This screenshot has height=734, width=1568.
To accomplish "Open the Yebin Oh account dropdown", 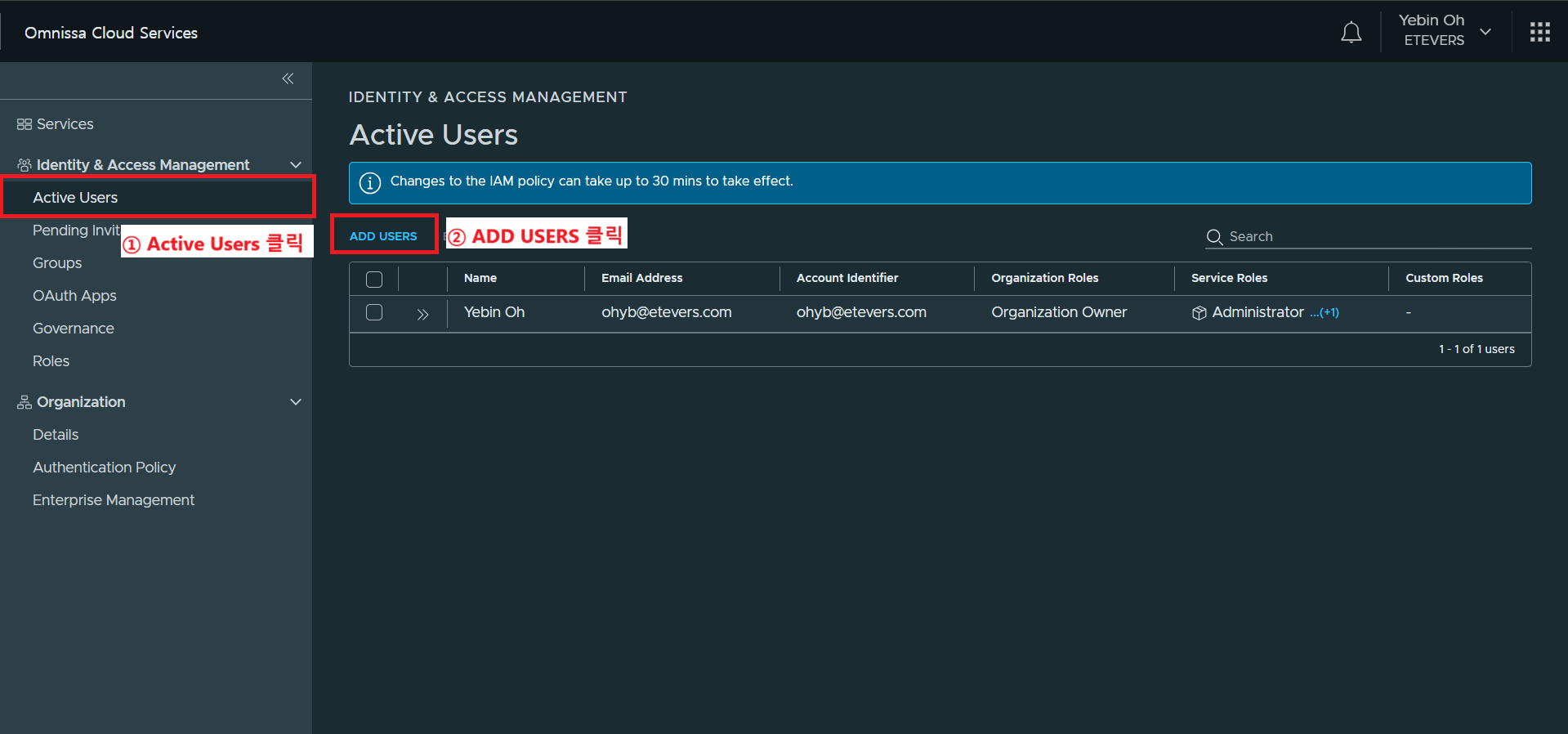I will tap(1485, 32).
